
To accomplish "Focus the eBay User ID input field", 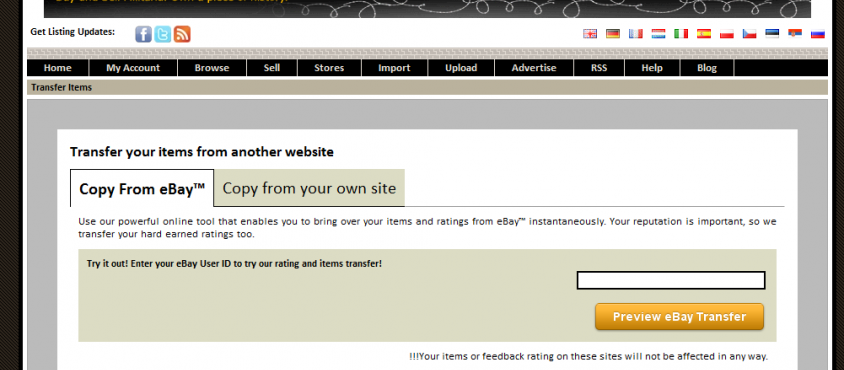I will 671,280.
